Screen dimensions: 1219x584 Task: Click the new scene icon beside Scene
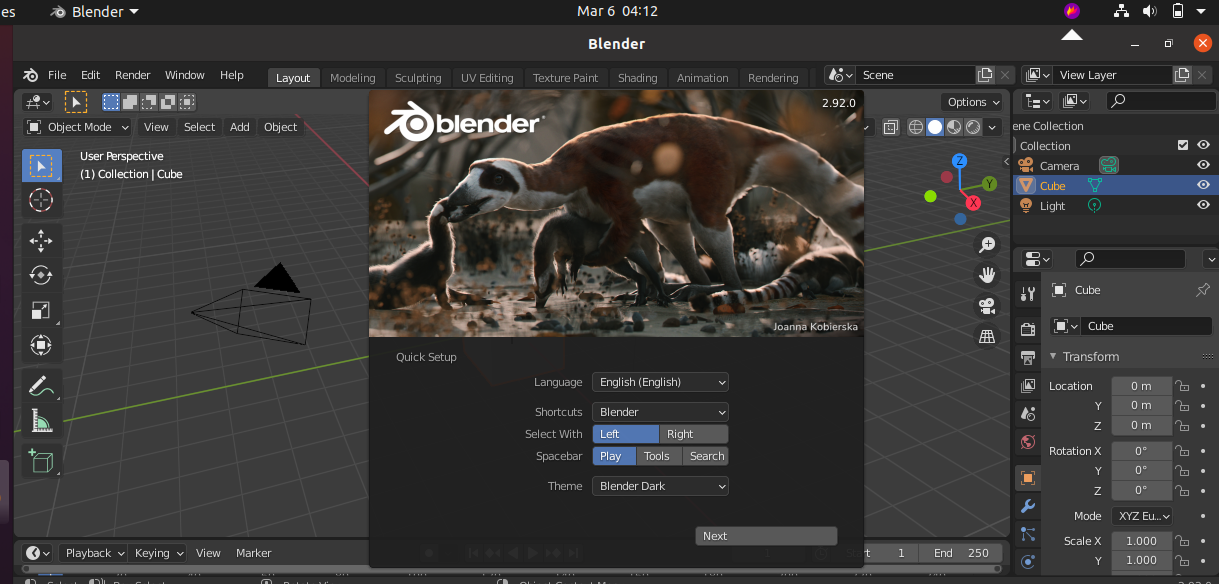point(986,75)
